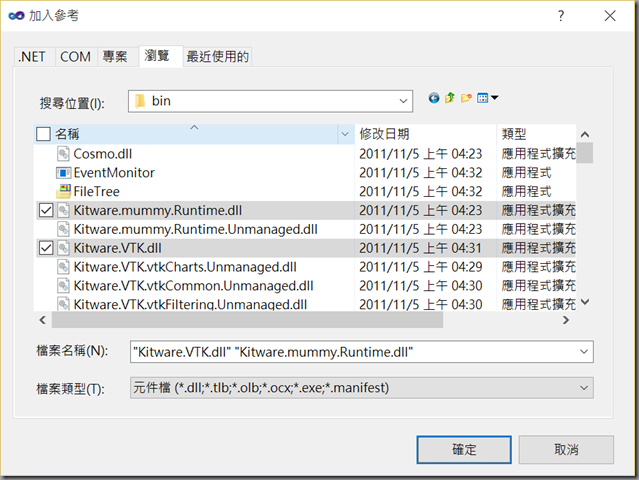Select Kitware.VTK.vtkFiltering.Unmanaged.dll file name
The image size is (639, 480).
coord(190,304)
